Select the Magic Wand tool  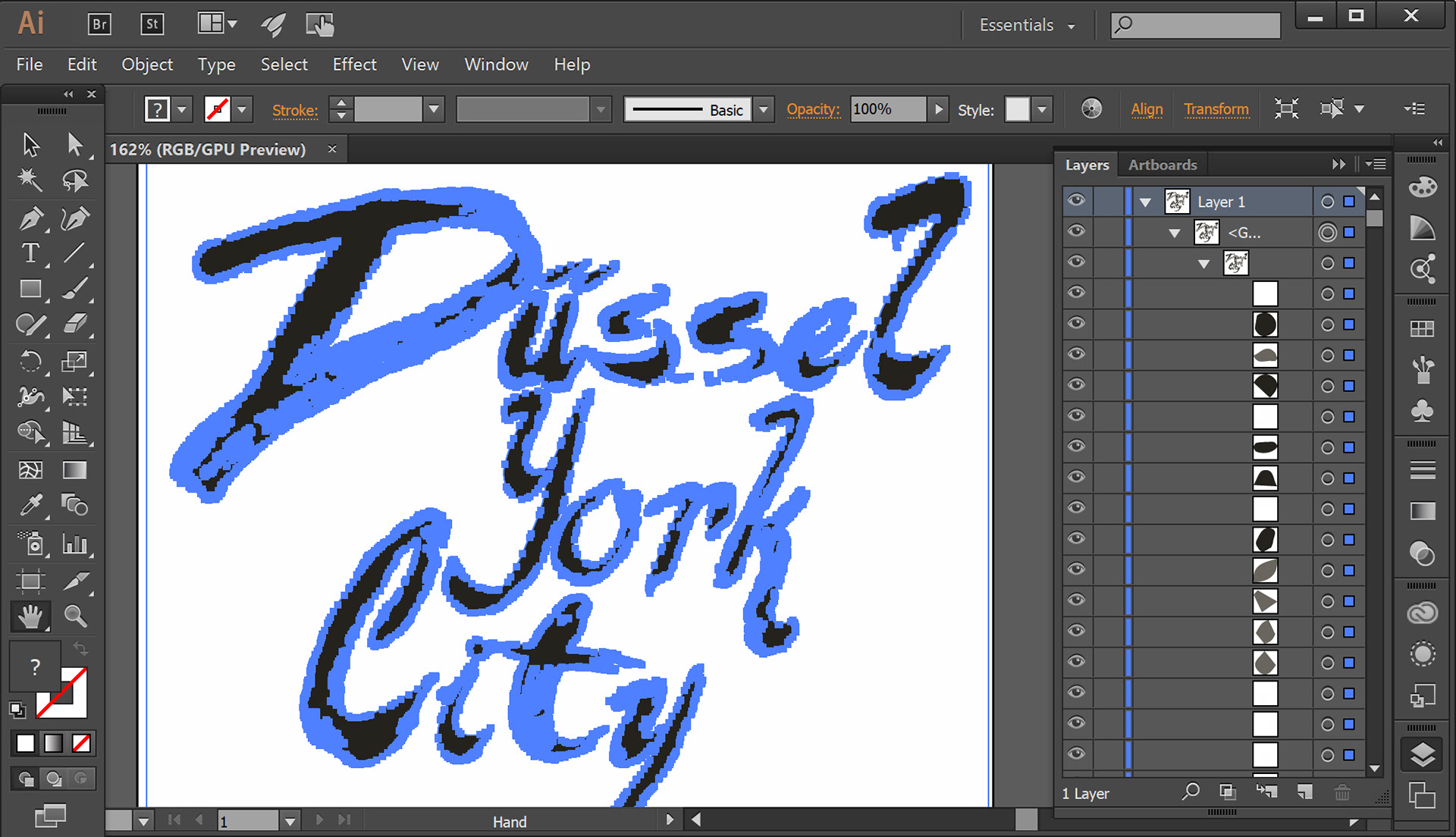[31, 180]
